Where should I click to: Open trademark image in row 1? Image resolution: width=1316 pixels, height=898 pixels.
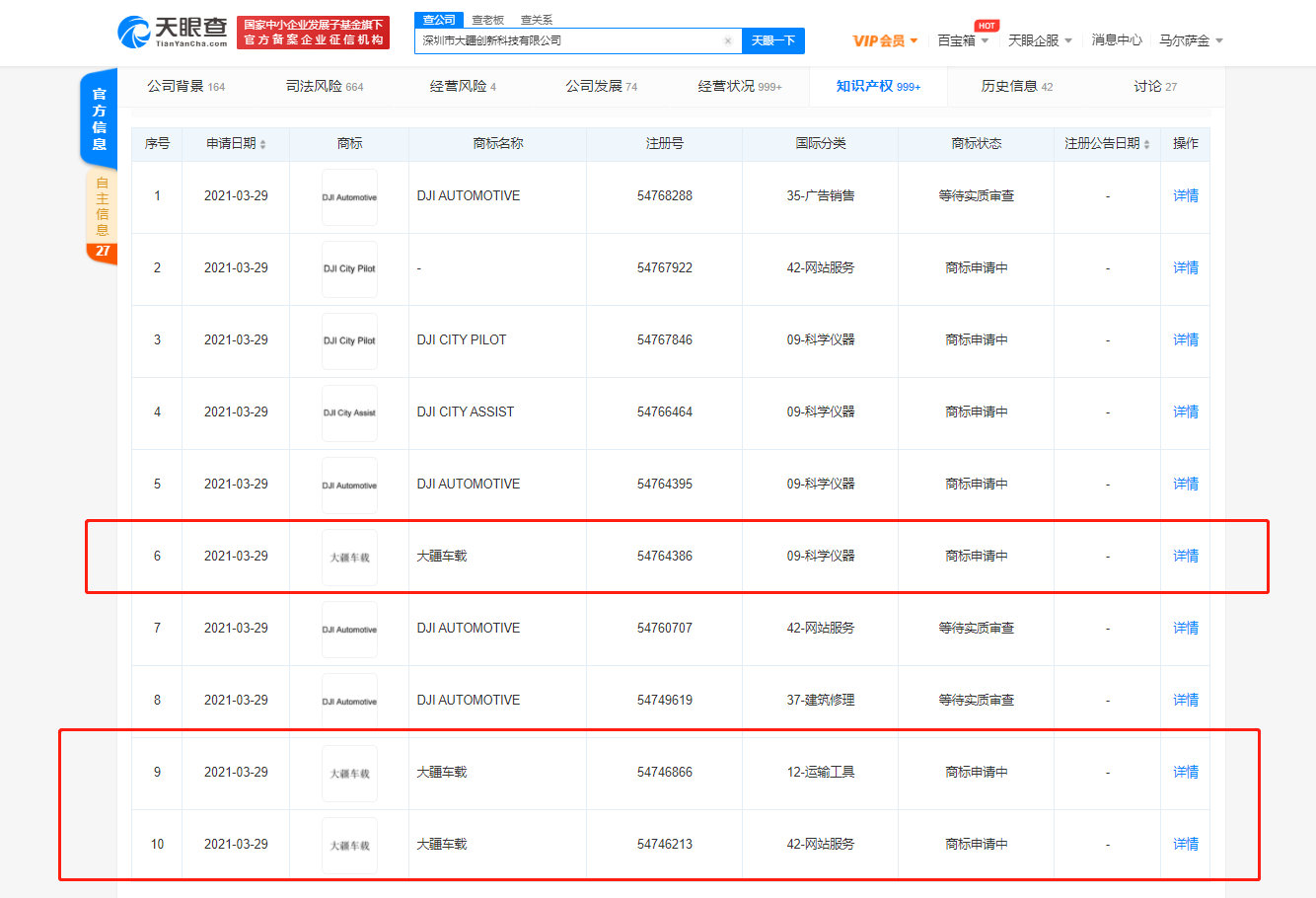click(349, 196)
